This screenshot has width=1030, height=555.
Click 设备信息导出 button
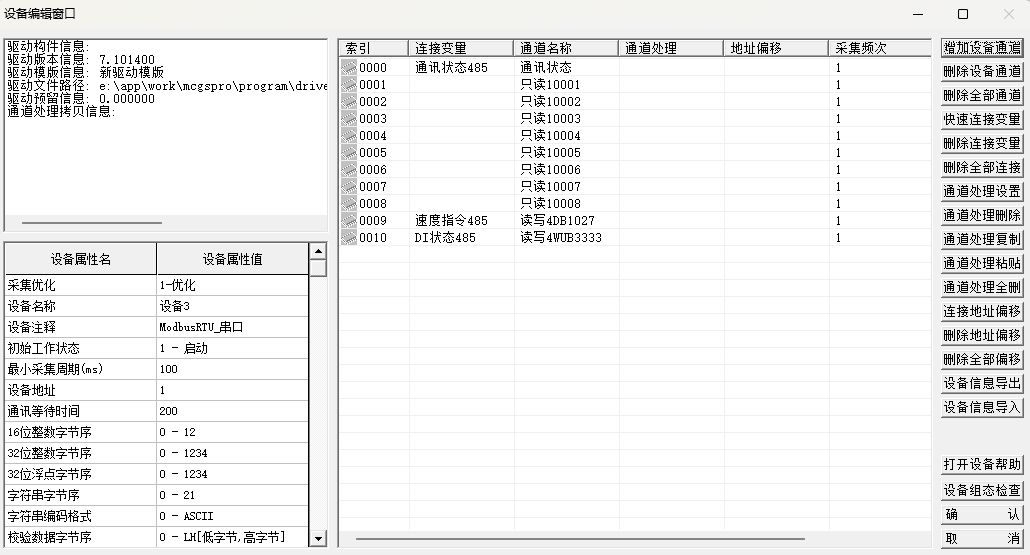click(x=982, y=383)
